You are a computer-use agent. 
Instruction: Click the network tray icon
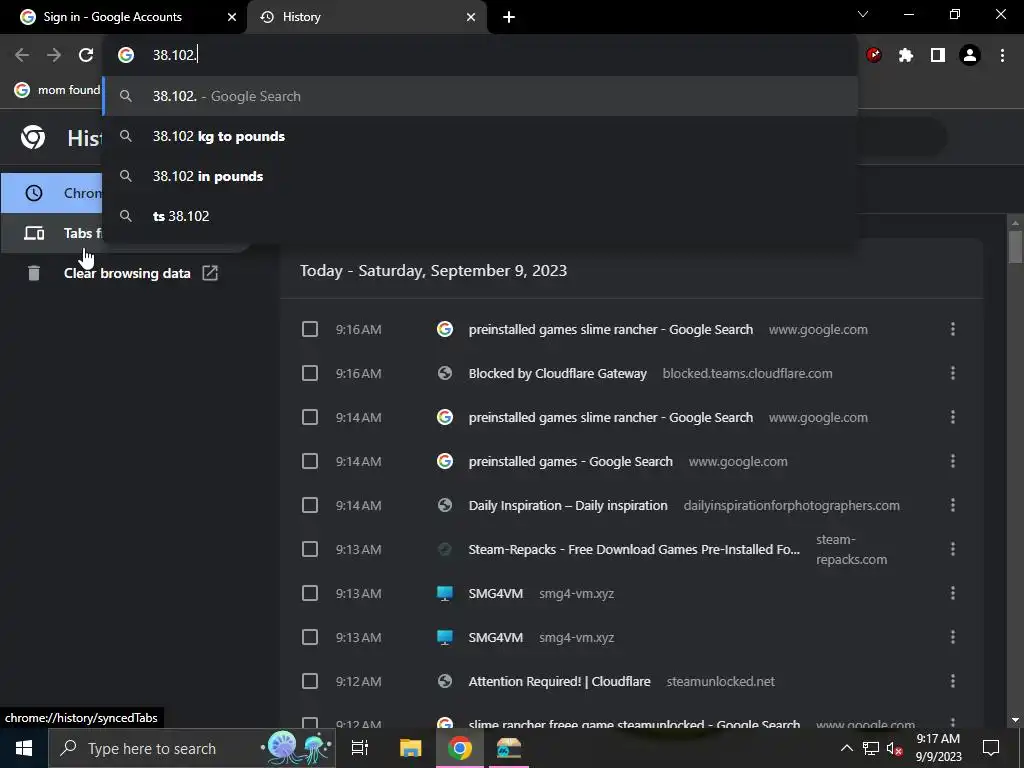[871, 748]
